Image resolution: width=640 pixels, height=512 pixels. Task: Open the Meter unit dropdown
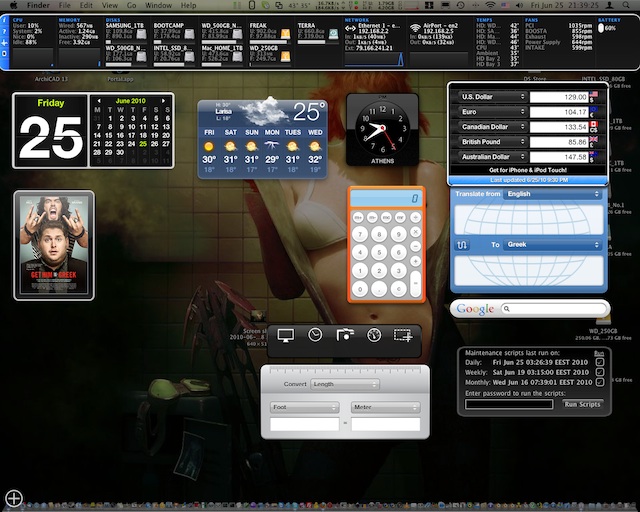click(386, 407)
